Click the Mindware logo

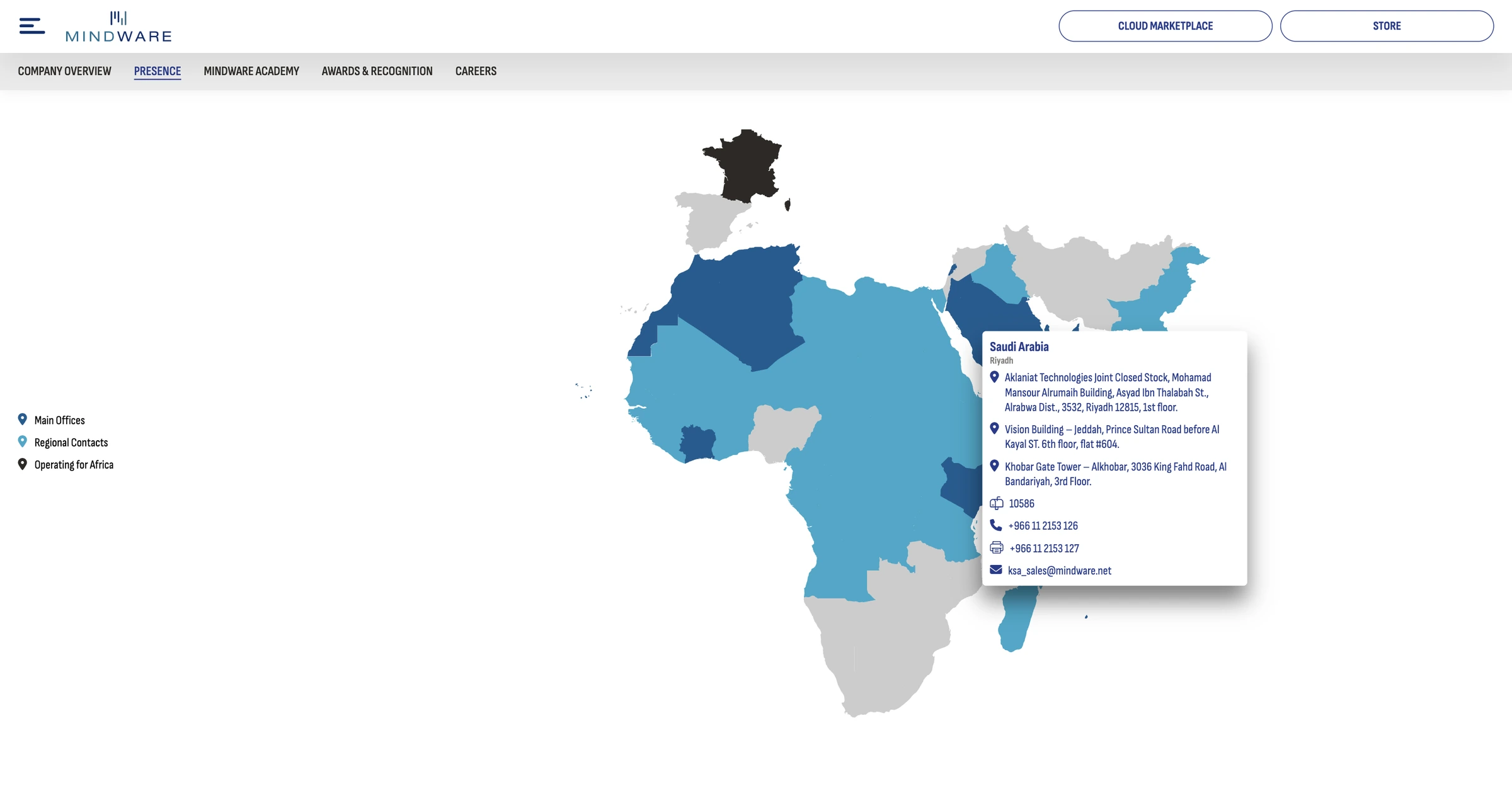tap(118, 26)
